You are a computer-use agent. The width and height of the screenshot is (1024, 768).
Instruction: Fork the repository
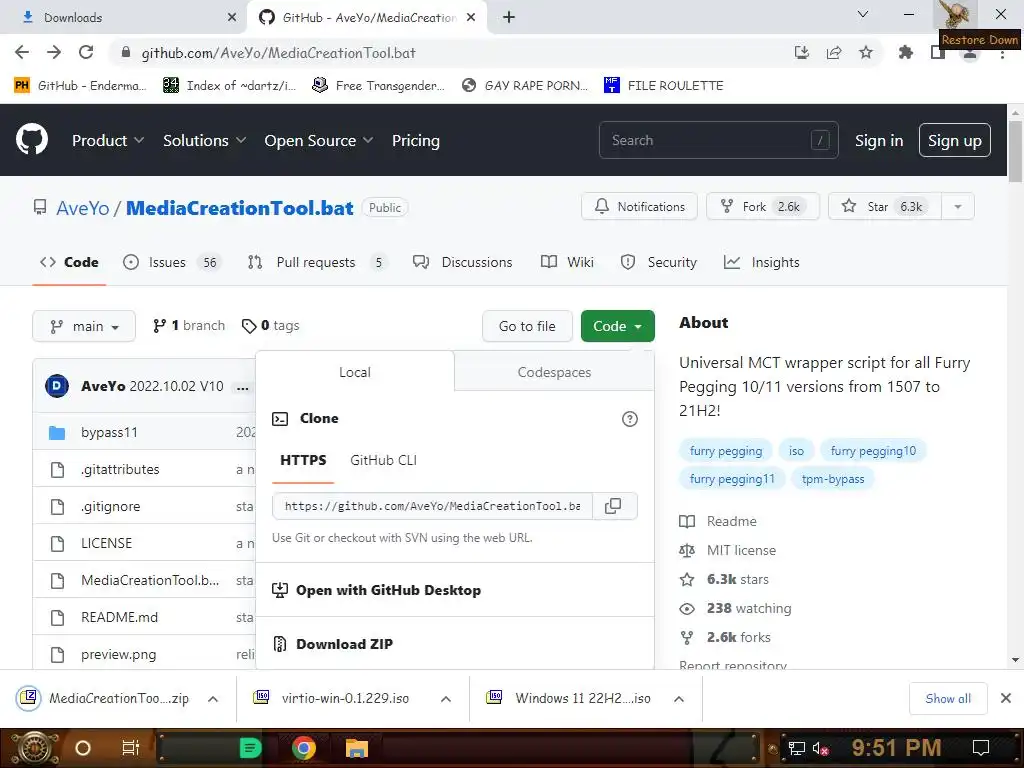coord(762,207)
